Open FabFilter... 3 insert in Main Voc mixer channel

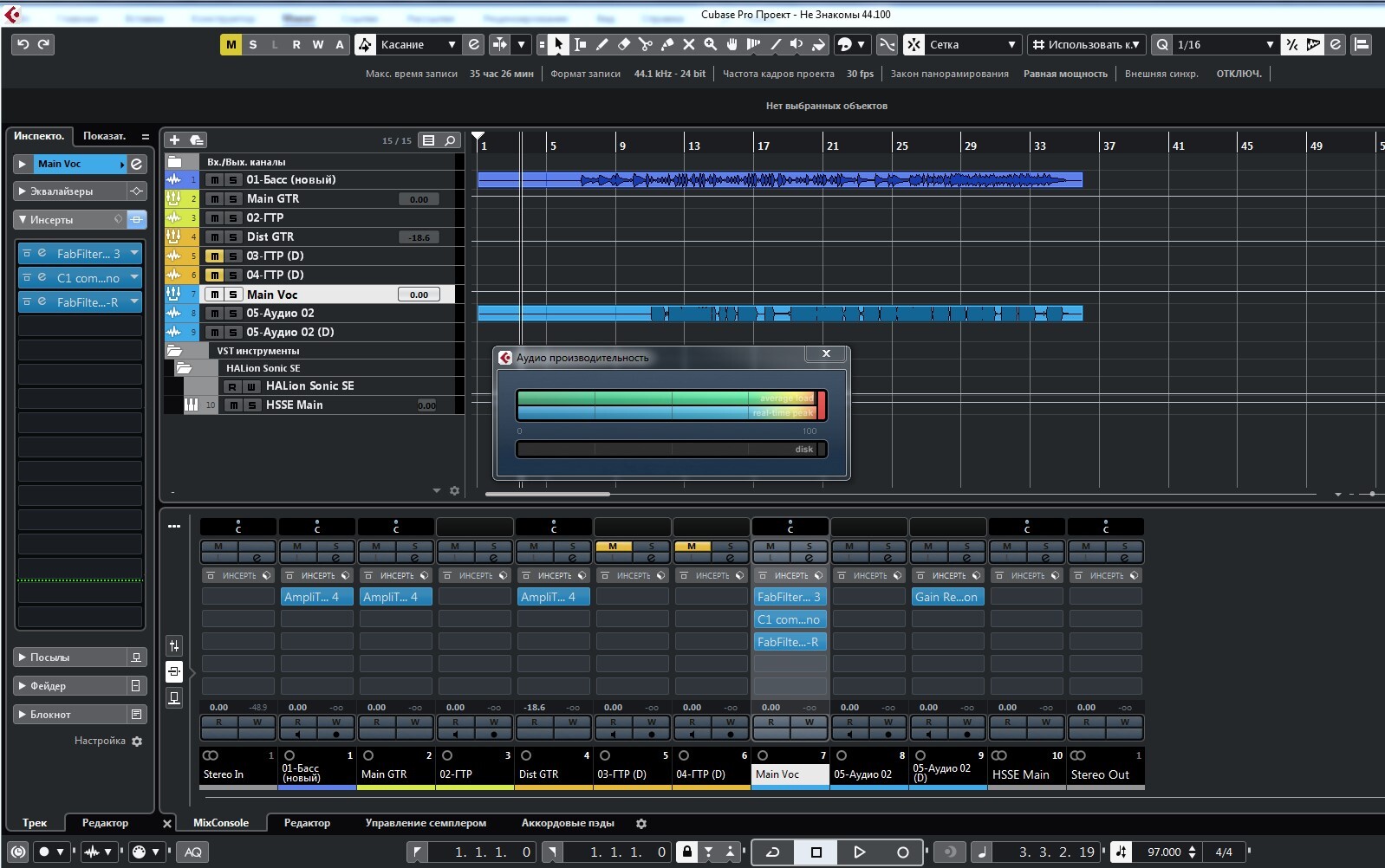[x=789, y=597]
